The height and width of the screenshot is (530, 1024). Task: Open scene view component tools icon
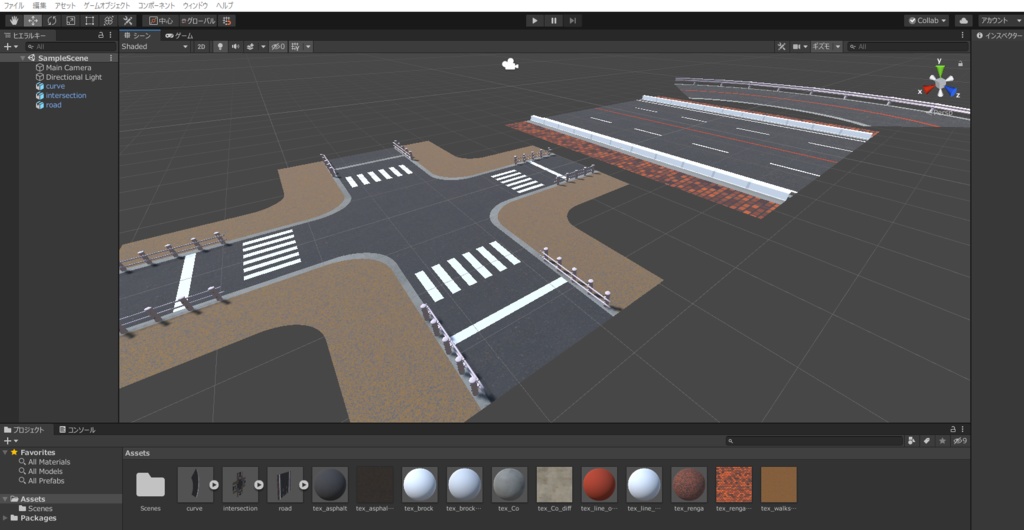(x=781, y=47)
